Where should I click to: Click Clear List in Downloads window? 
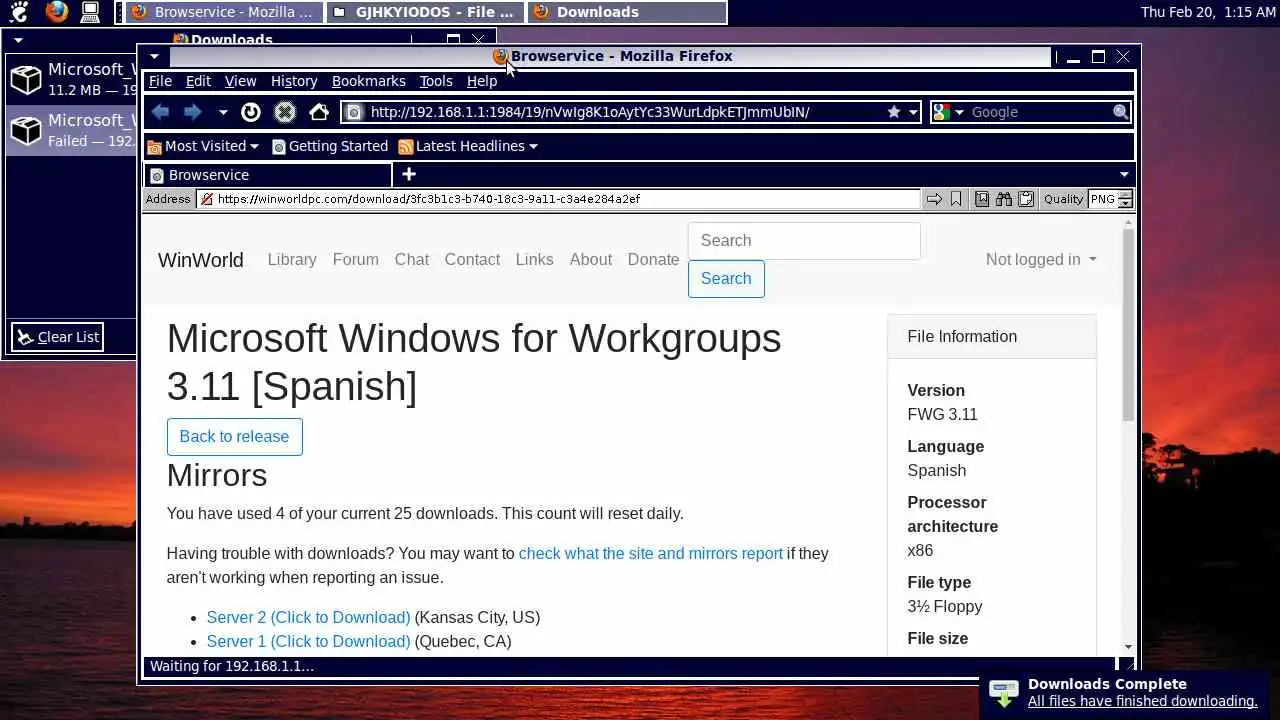tap(58, 337)
